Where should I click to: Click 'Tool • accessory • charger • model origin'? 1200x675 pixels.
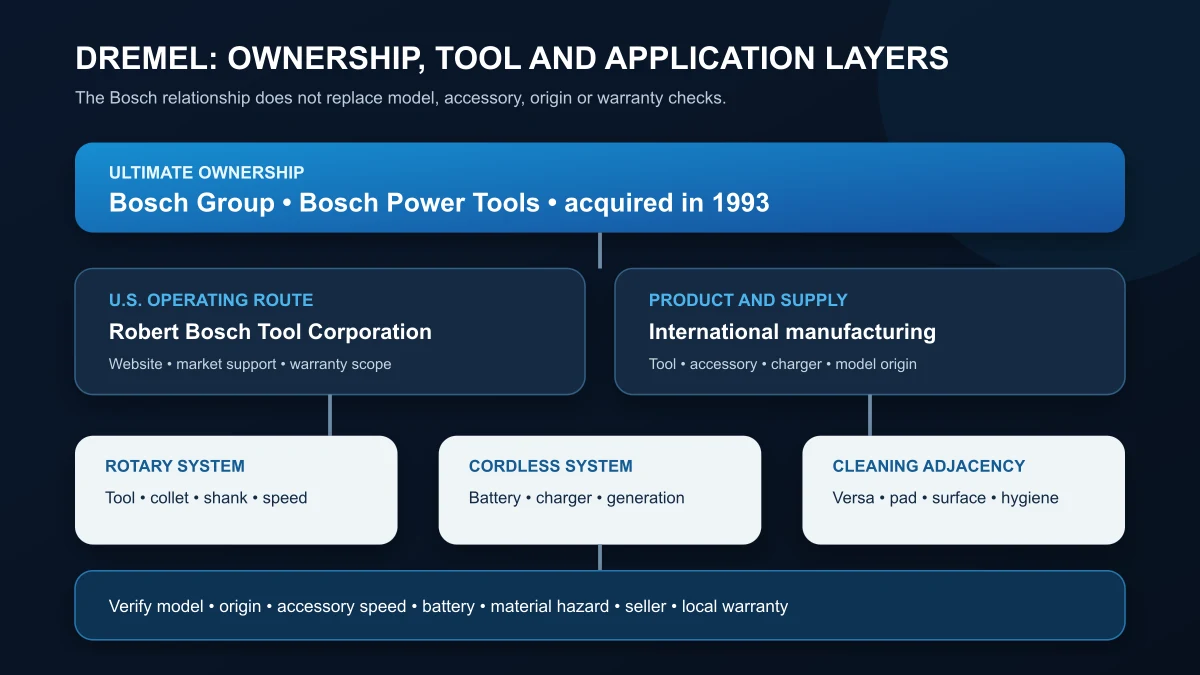[x=783, y=364]
